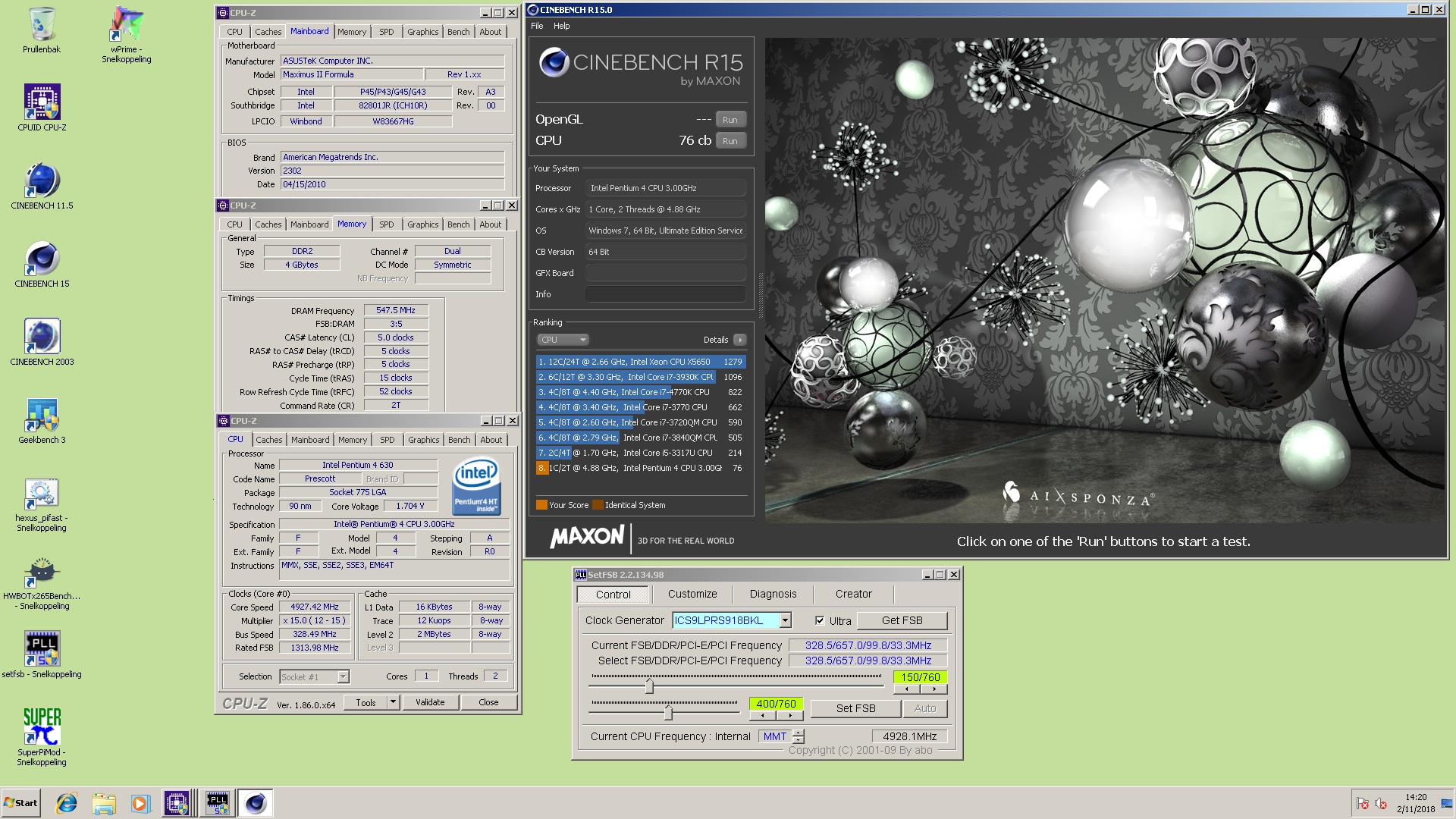
Task: Click the CPU-Z Validate button
Action: [430, 702]
